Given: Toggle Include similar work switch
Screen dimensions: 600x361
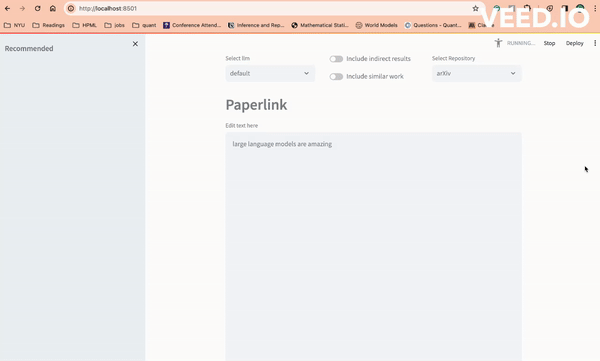Looking at the screenshot, I should click(336, 77).
